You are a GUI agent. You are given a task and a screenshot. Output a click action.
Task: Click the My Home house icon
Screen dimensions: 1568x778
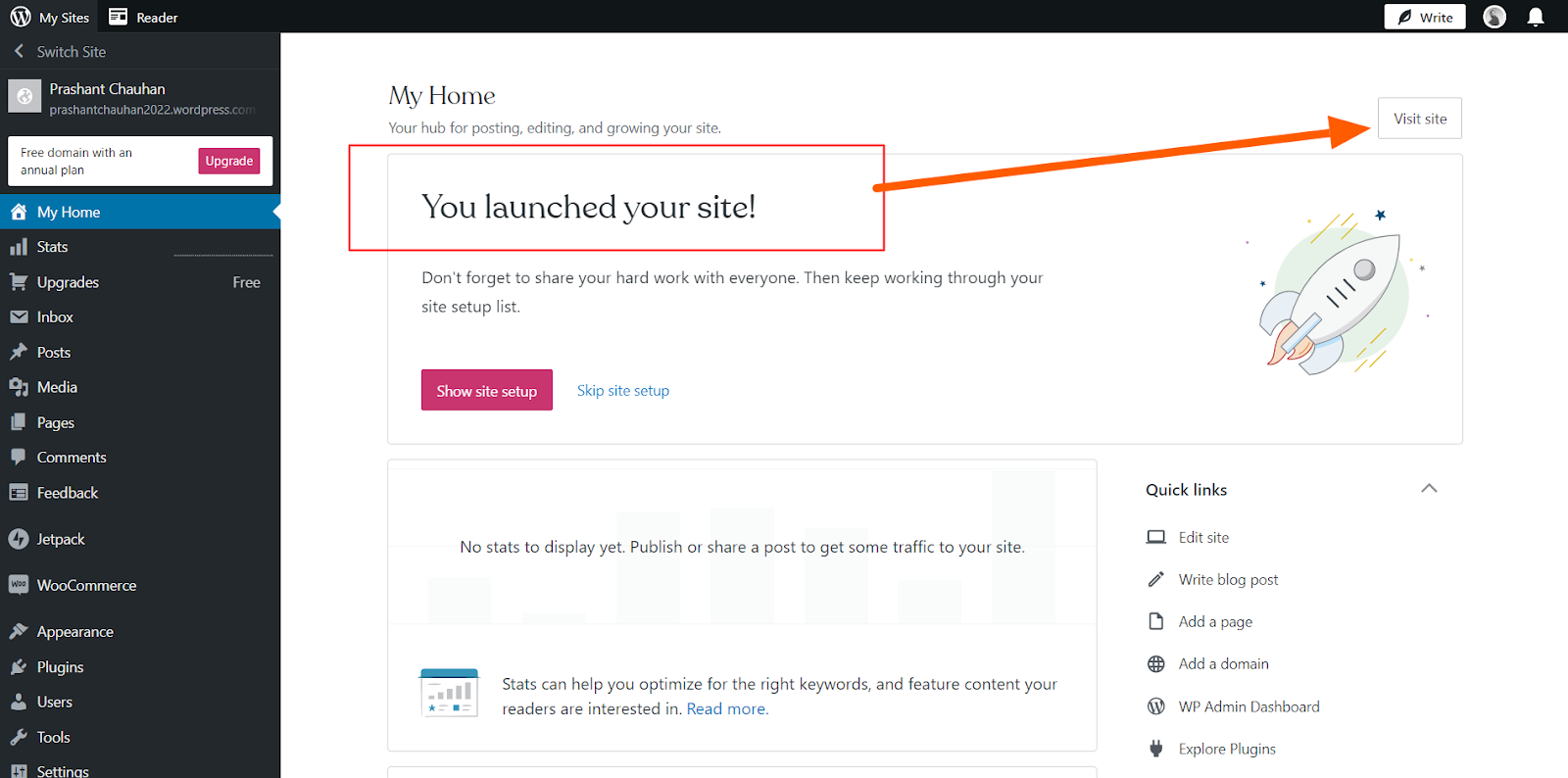[19, 212]
